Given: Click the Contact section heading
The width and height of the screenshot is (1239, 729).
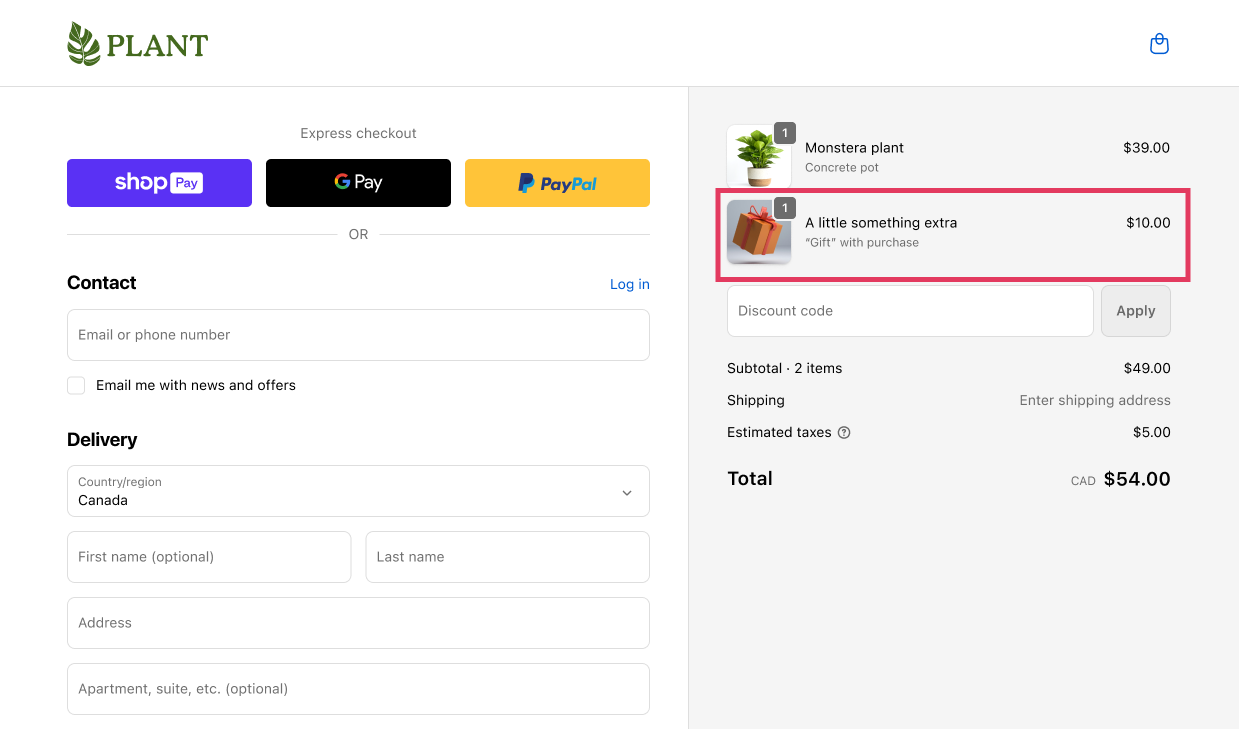Looking at the screenshot, I should coord(102,283).
